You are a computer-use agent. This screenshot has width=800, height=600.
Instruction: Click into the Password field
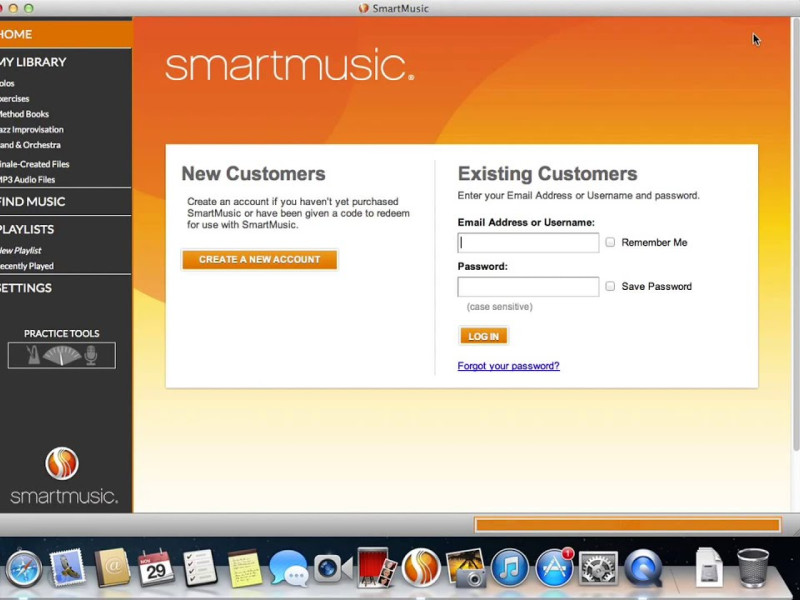(x=528, y=287)
